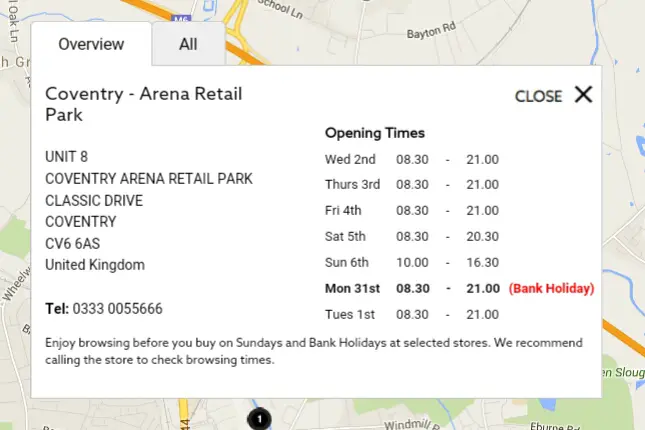This screenshot has width=645, height=430.
Task: Click the X close icon
Action: point(583,94)
